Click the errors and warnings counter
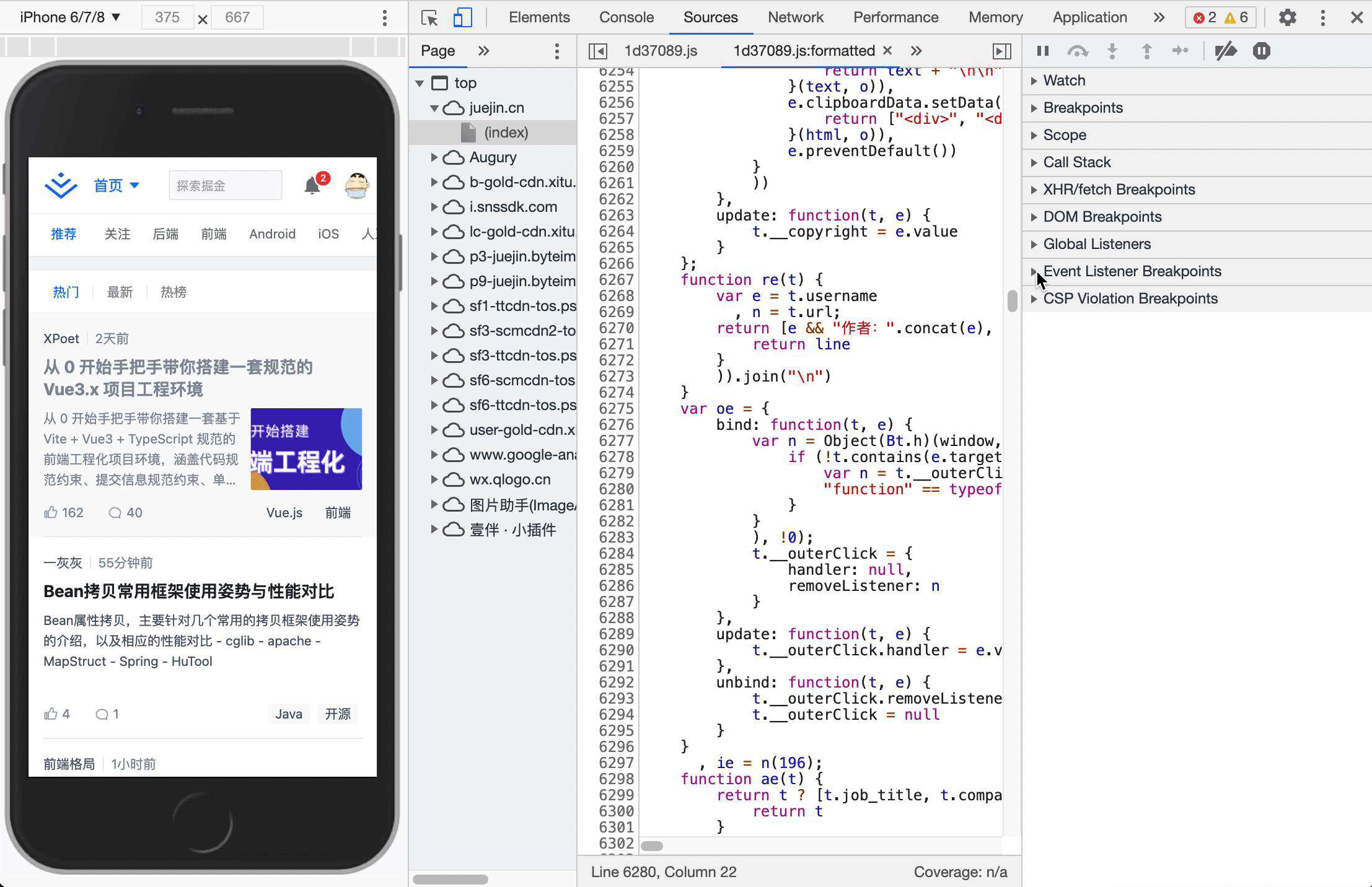1372x887 pixels. (1220, 17)
